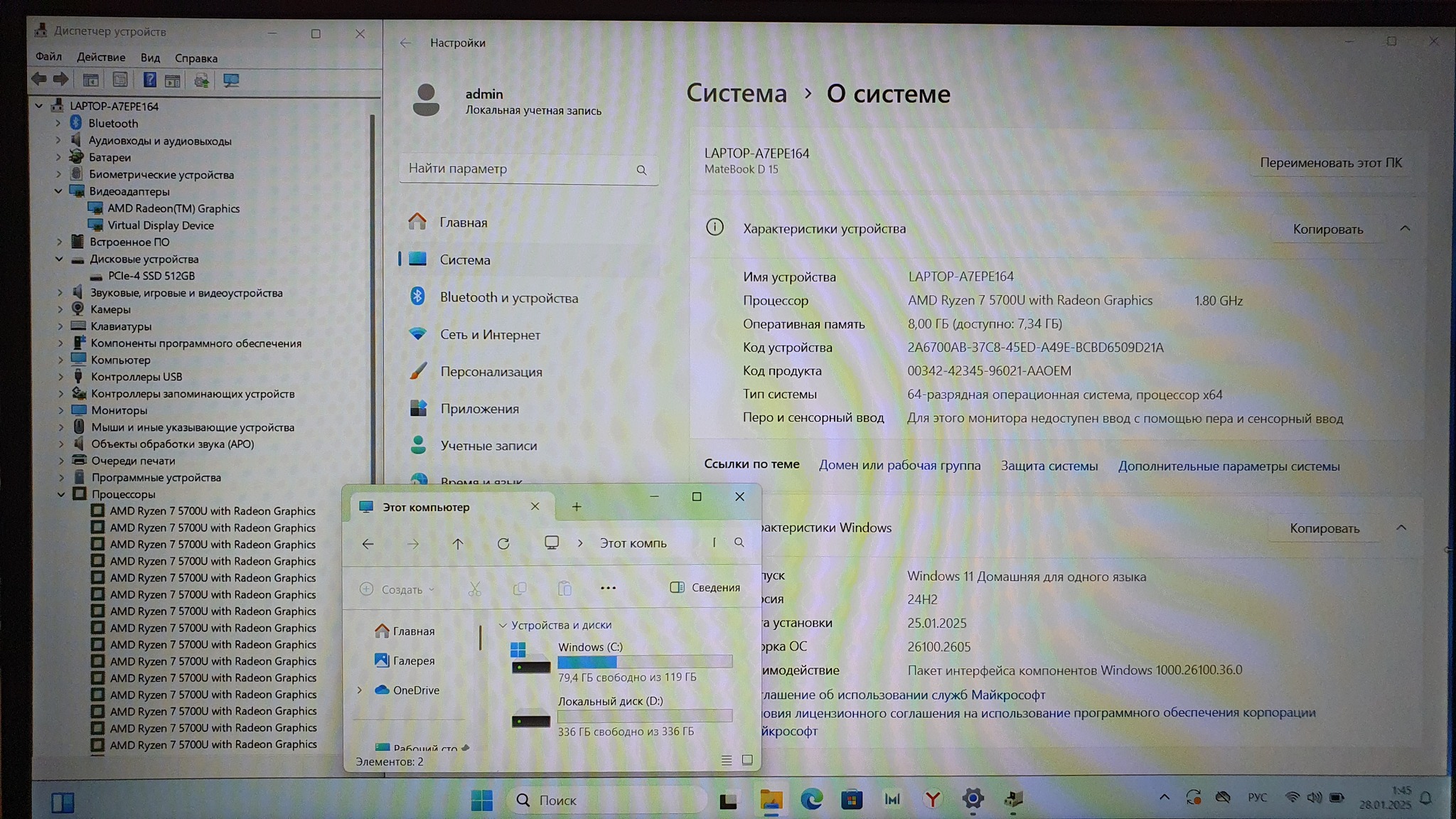Image resolution: width=1456 pixels, height=819 pixels.
Task: Select Персонализация in Settings sidebar
Action: pos(491,372)
